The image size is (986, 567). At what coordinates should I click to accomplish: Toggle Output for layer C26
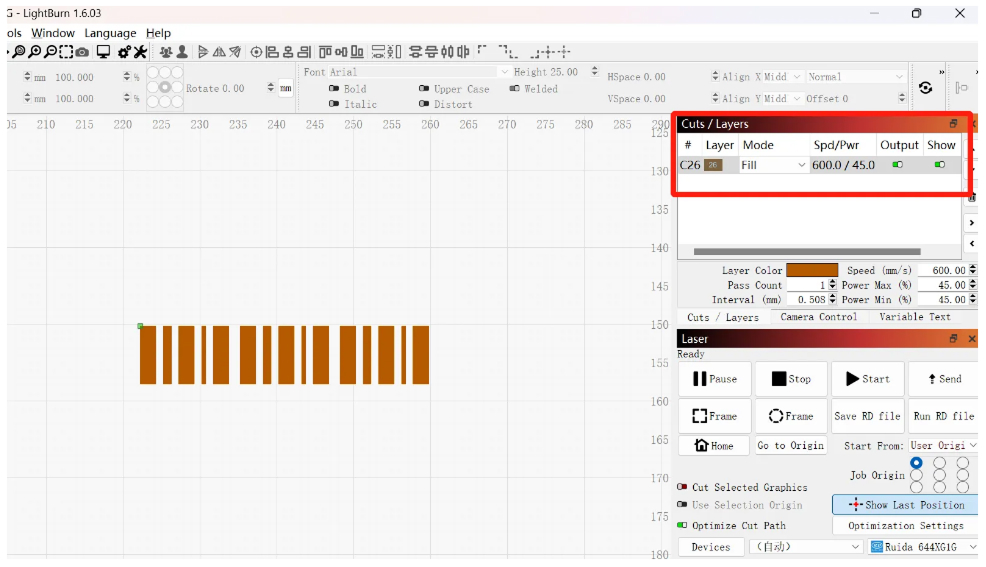(897, 165)
